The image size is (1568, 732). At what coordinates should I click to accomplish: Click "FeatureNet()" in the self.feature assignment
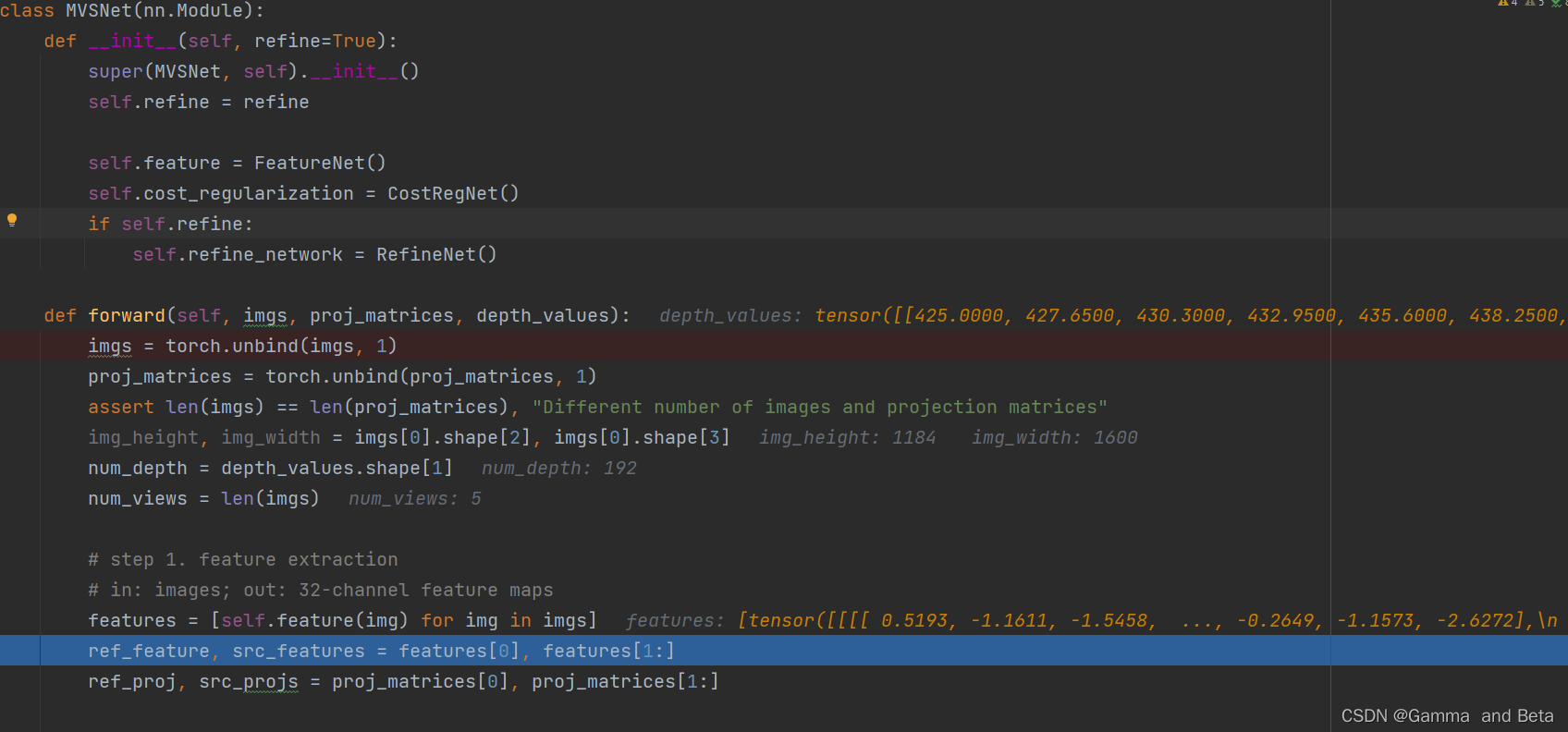[x=320, y=163]
